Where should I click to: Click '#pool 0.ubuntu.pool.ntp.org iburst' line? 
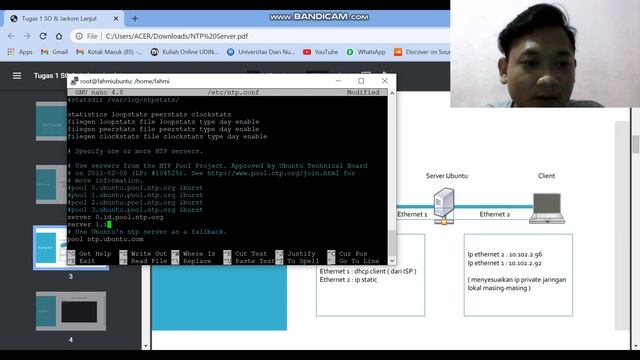(x=135, y=188)
